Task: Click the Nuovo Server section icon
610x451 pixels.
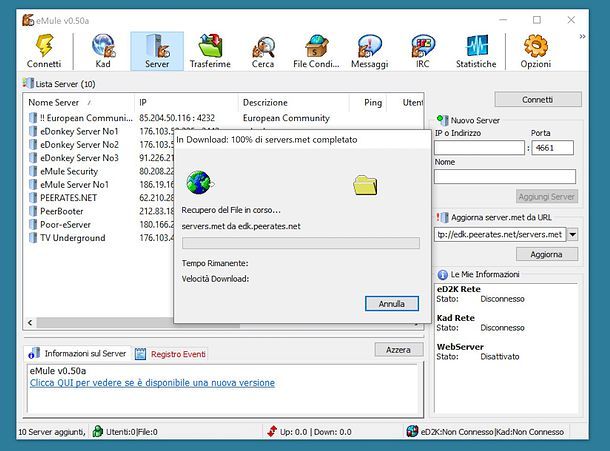Action: tap(442, 120)
